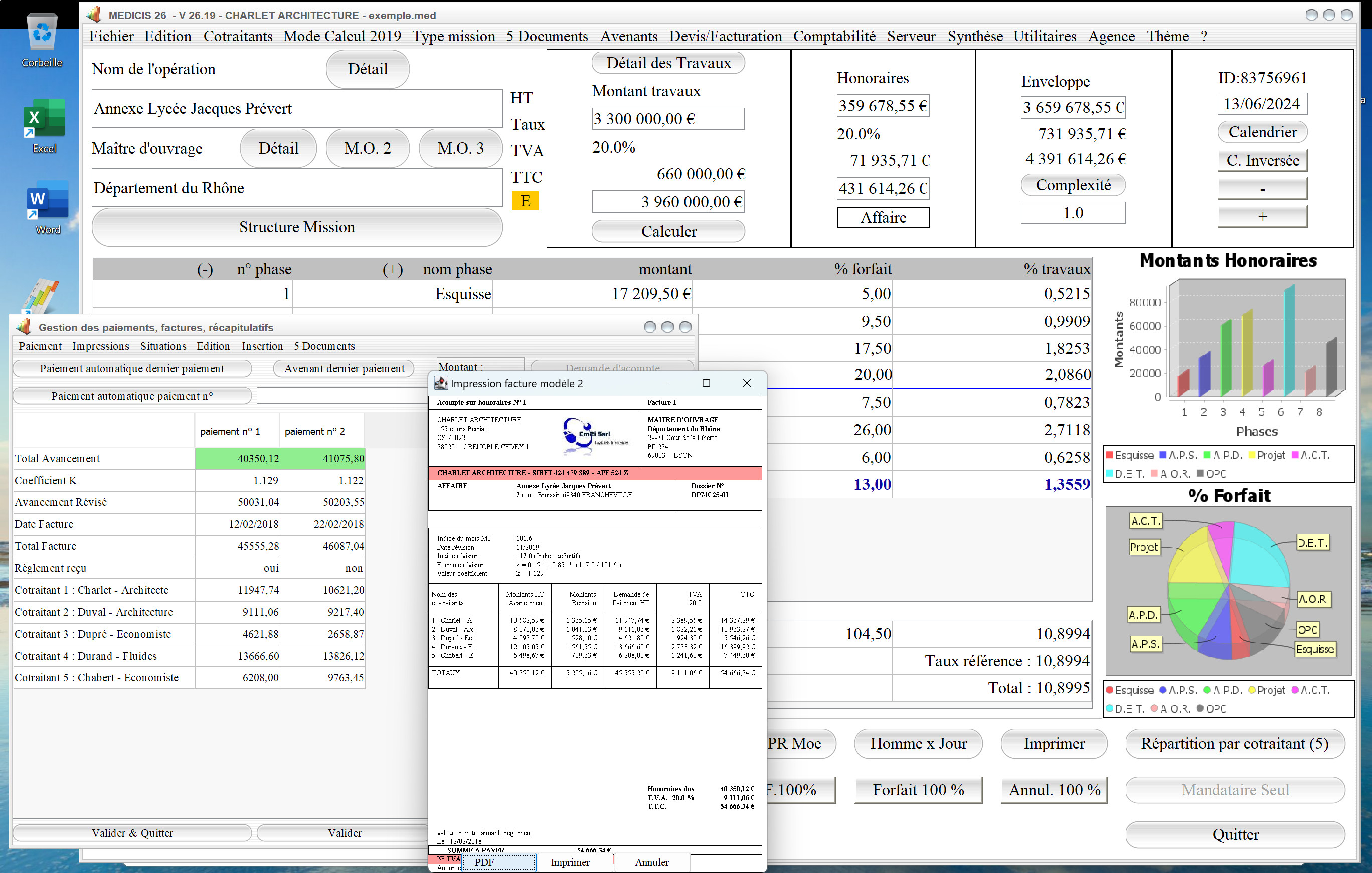1372x873 pixels.
Task: Click Paiement automatique paiement n° button
Action: [x=131, y=396]
